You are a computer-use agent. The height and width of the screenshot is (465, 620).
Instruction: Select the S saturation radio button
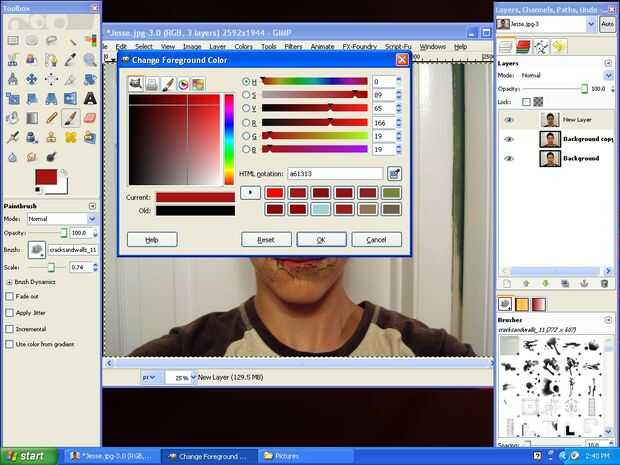point(246,95)
